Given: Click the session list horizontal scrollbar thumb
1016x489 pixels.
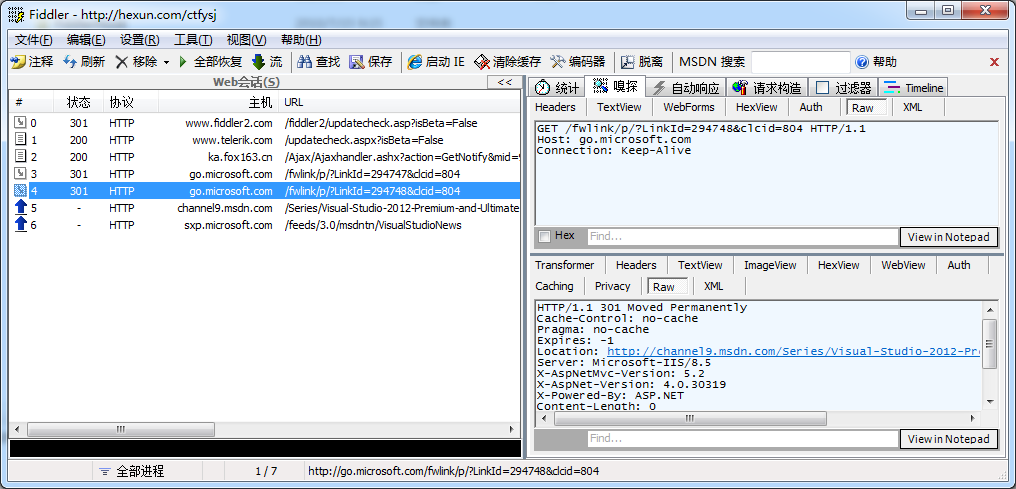Looking at the screenshot, I should click(x=121, y=429).
